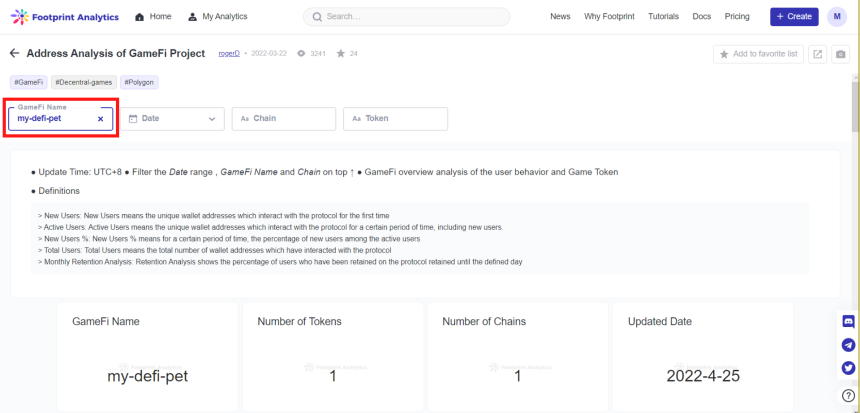The image size is (860, 413).
Task: Open the Telegram icon link
Action: [848, 345]
